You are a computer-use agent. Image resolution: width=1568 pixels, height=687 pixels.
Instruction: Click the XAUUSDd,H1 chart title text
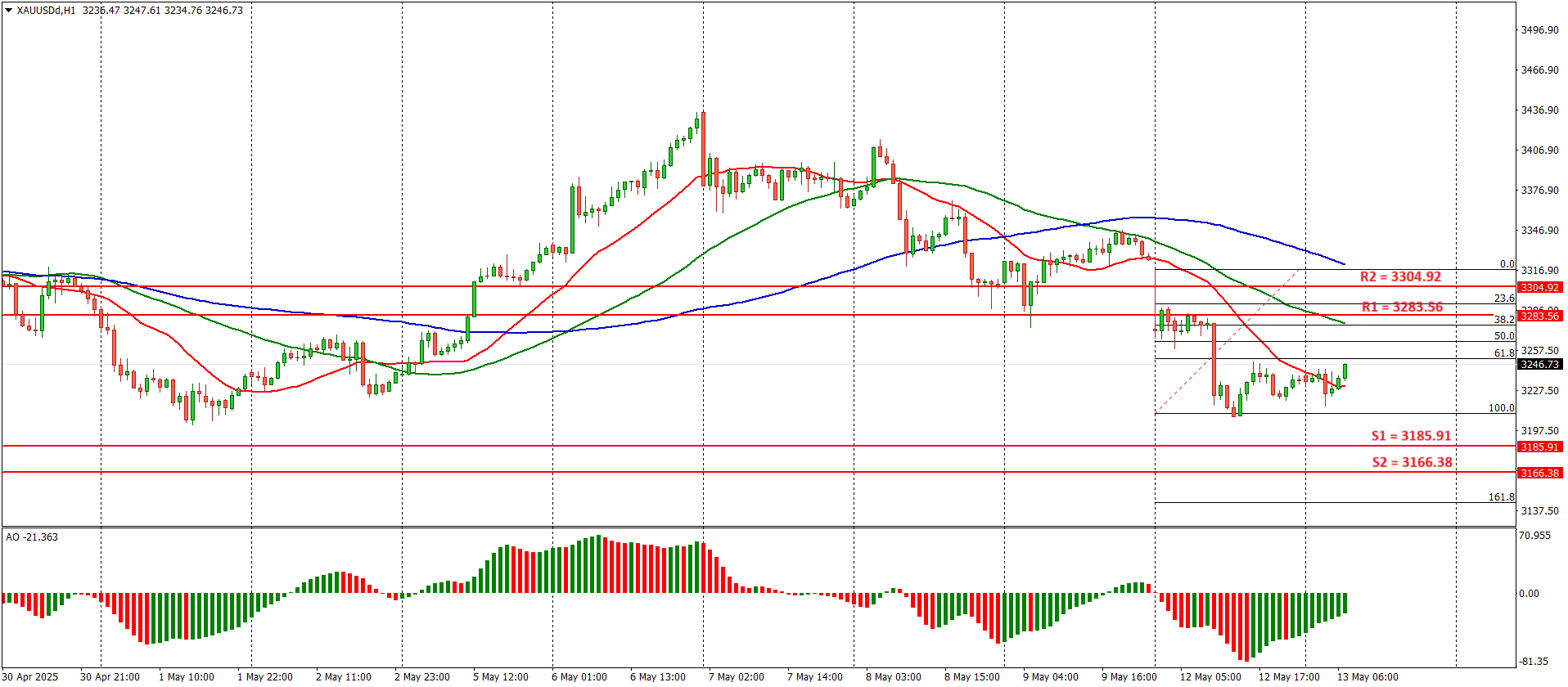[46, 11]
